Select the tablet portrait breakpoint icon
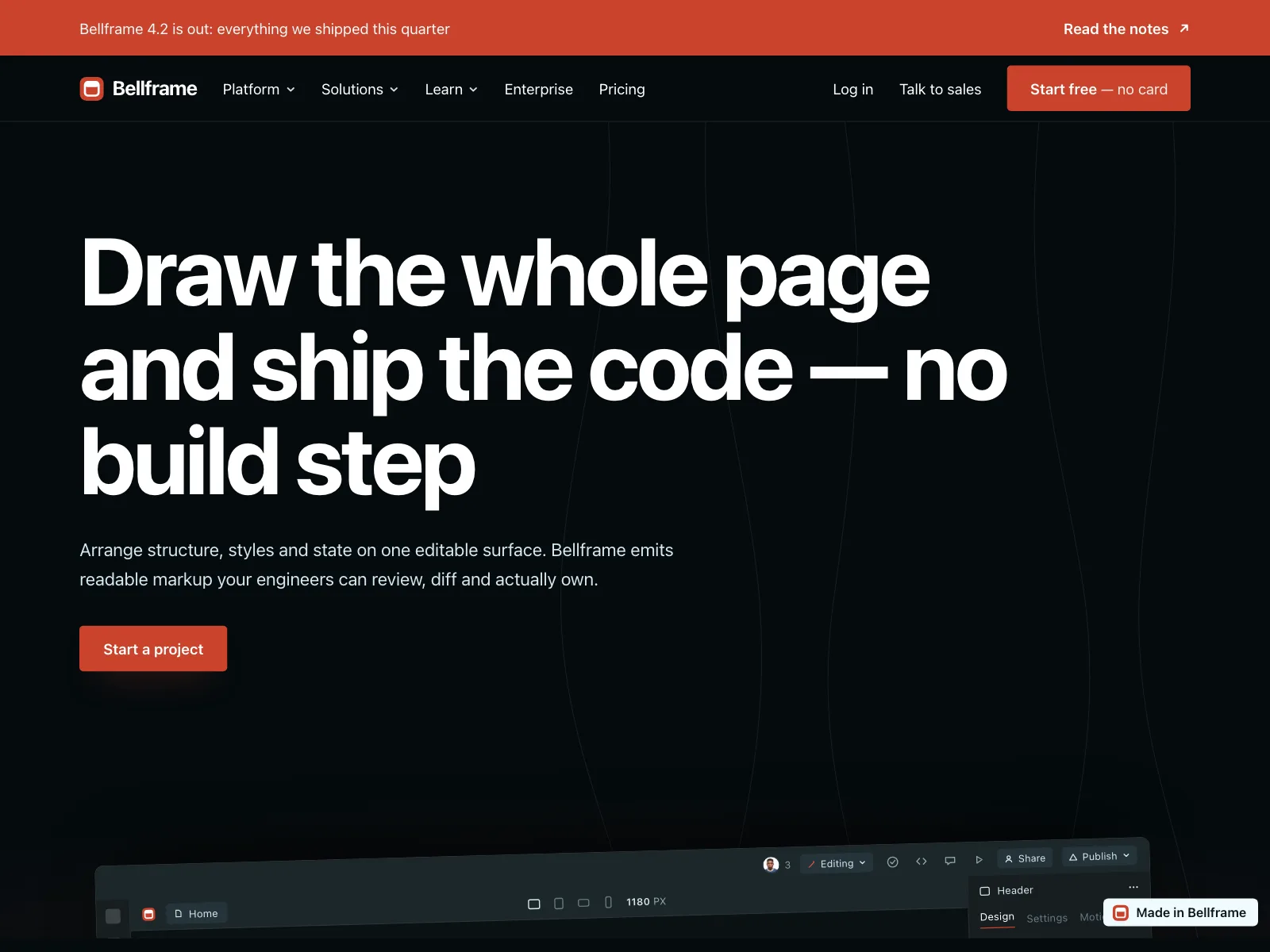 559,903
